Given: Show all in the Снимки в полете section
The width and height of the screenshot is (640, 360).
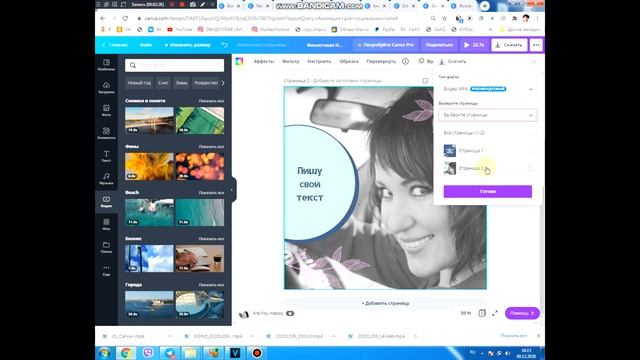Looking at the screenshot, I should 211,101.
